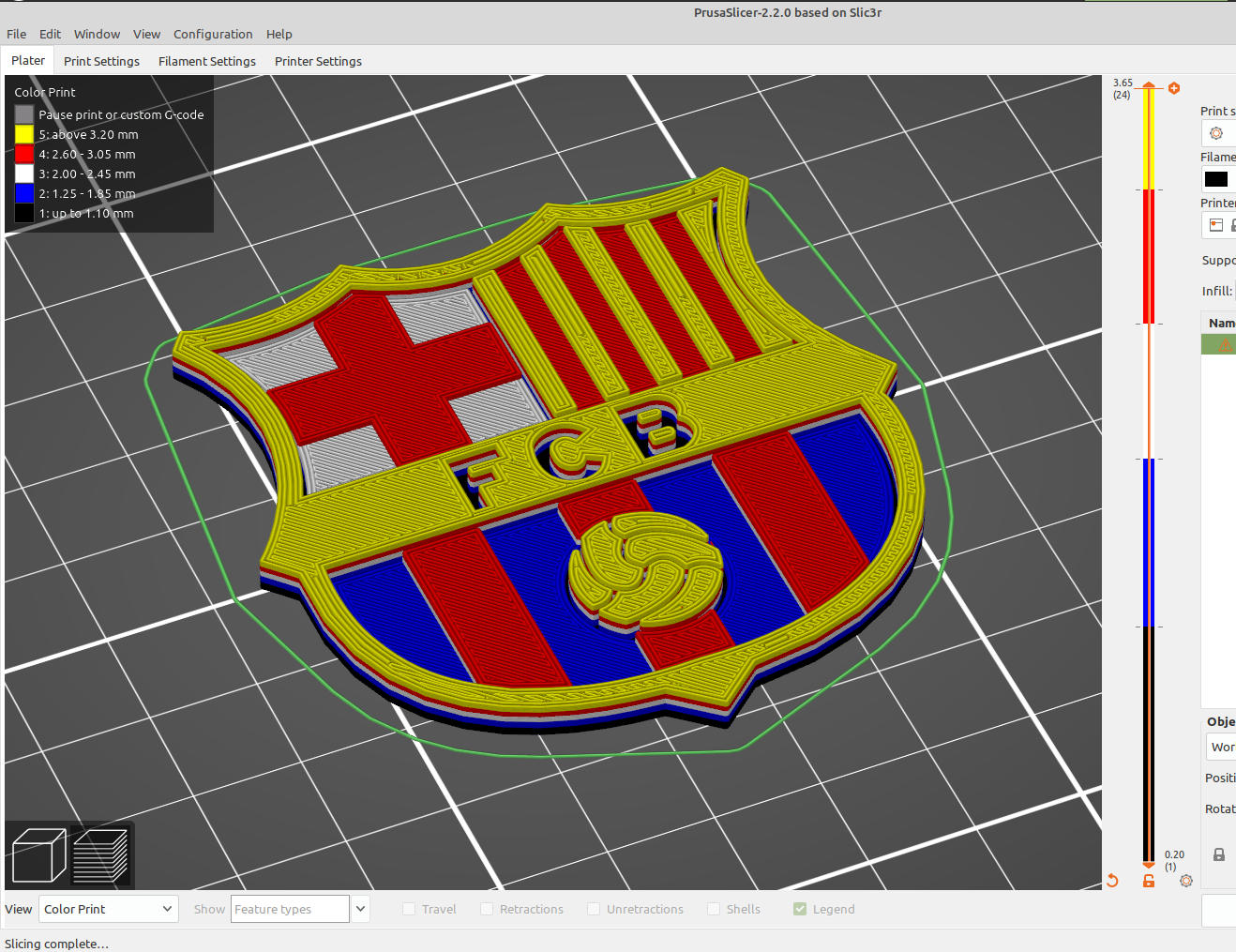Open the Configuration menu
The height and width of the screenshot is (952, 1236).
click(x=213, y=34)
